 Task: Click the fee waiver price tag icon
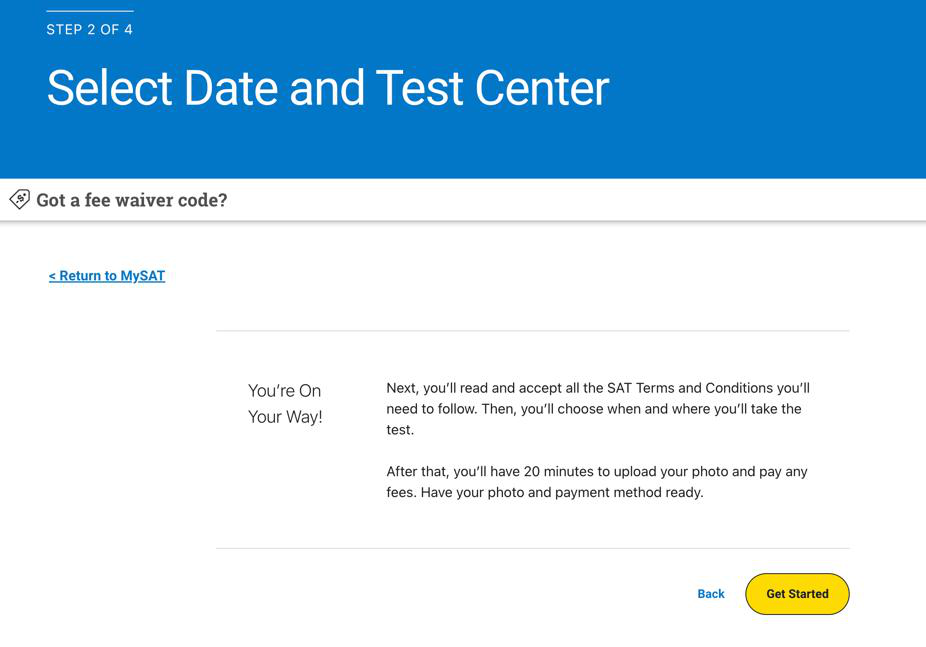pos(19,199)
